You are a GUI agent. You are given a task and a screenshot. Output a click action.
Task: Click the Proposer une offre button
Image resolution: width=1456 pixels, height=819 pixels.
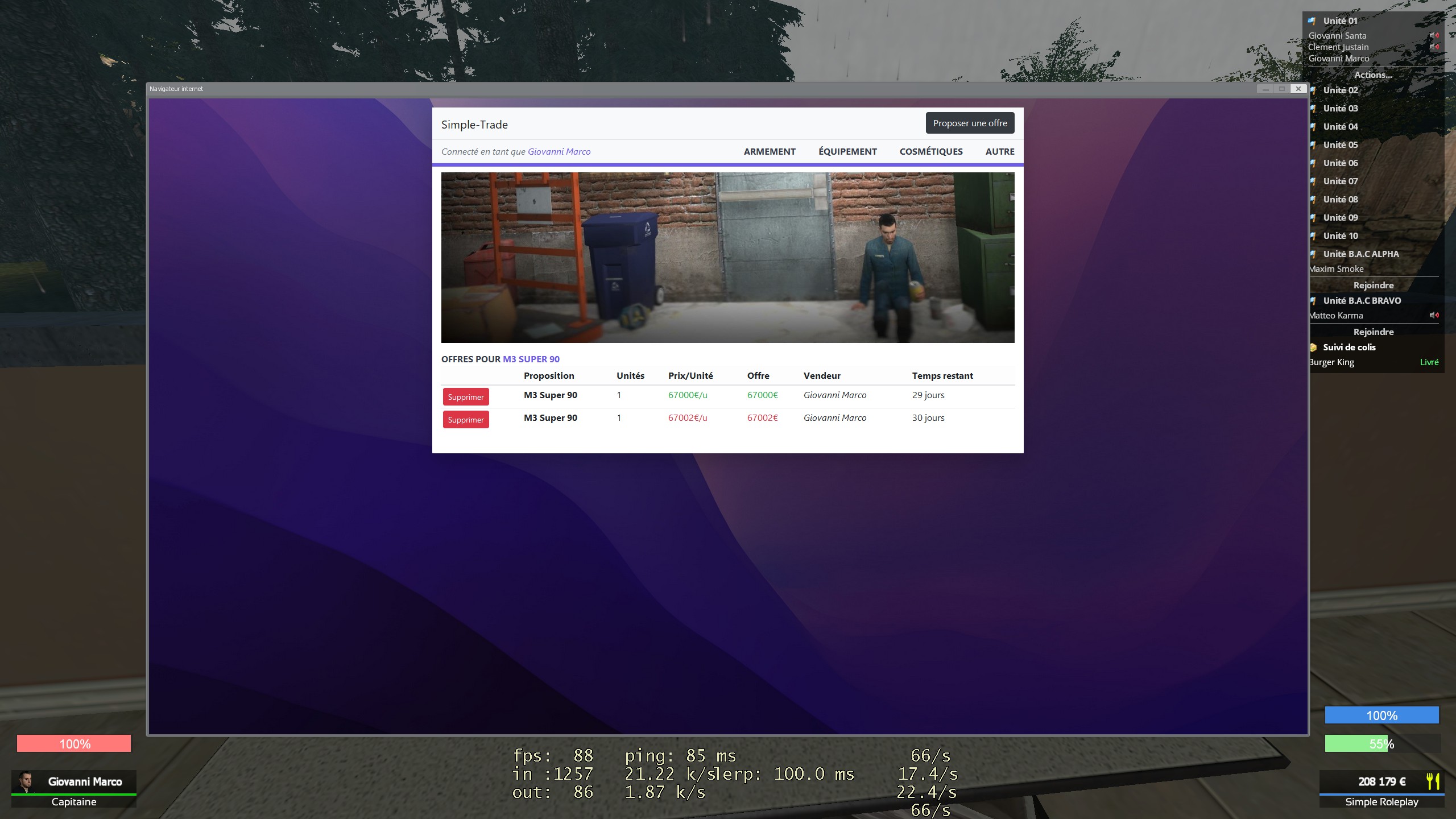coord(970,123)
